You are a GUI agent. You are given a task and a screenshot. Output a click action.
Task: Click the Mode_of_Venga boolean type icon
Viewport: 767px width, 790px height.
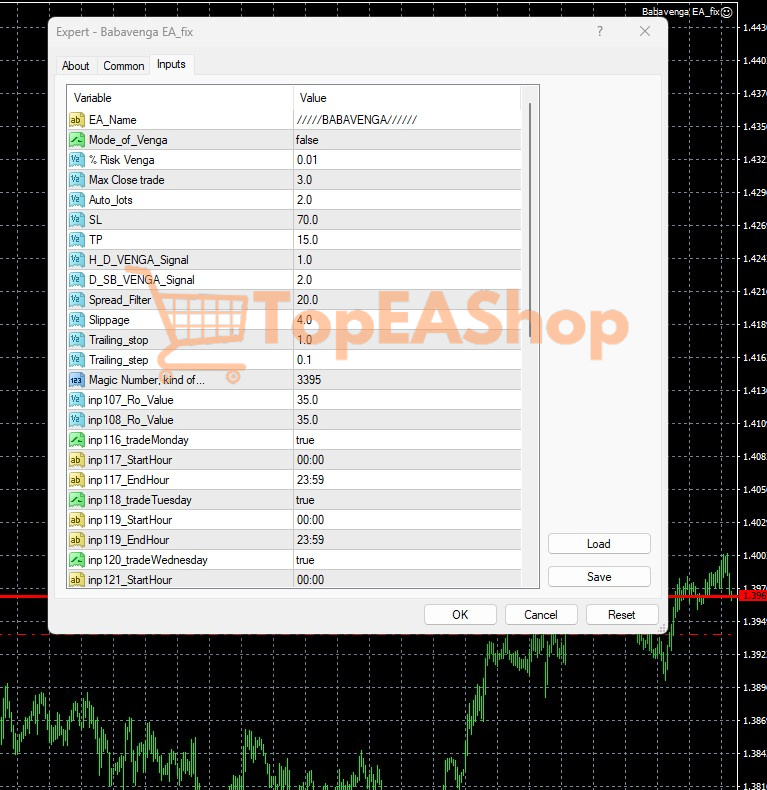tap(77, 140)
